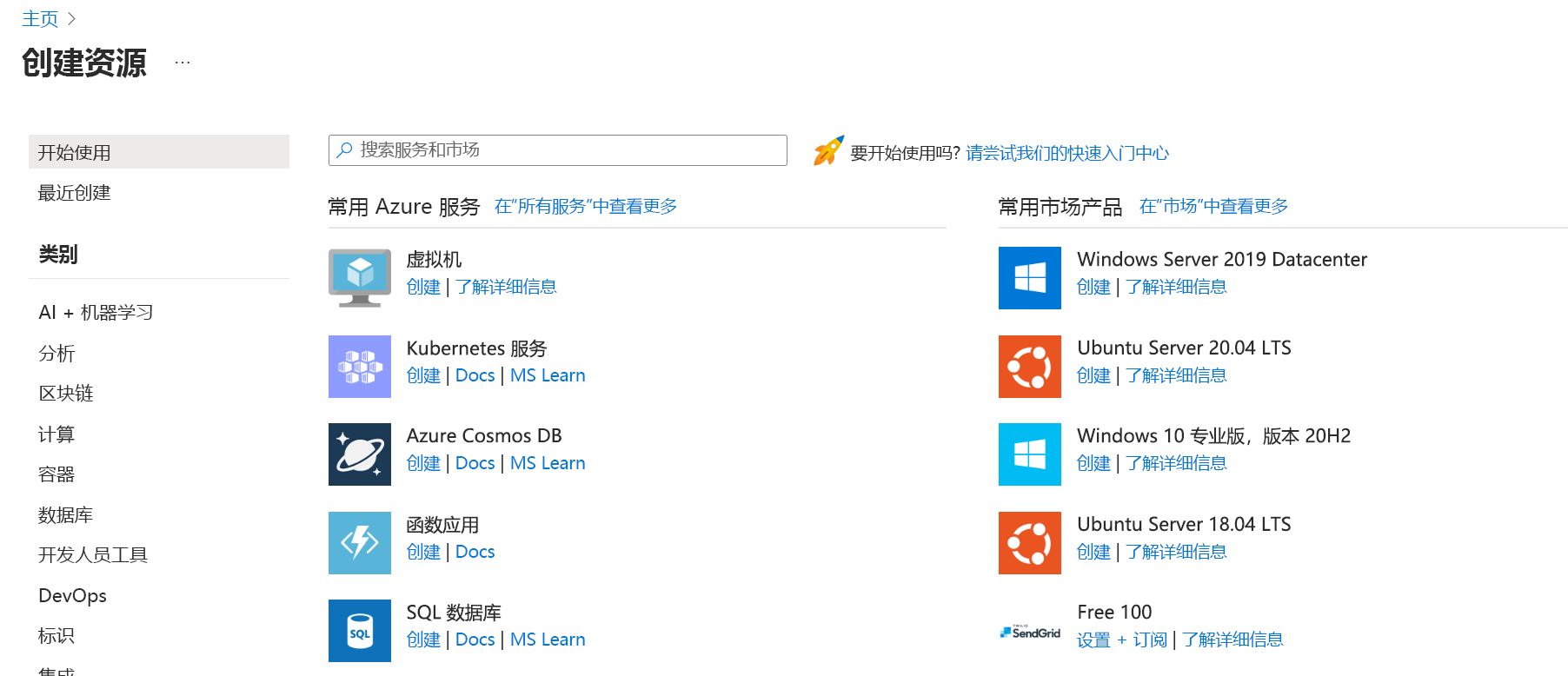The height and width of the screenshot is (676, 1568).
Task: Go back to 主页 breadcrumb
Action: coord(40,19)
